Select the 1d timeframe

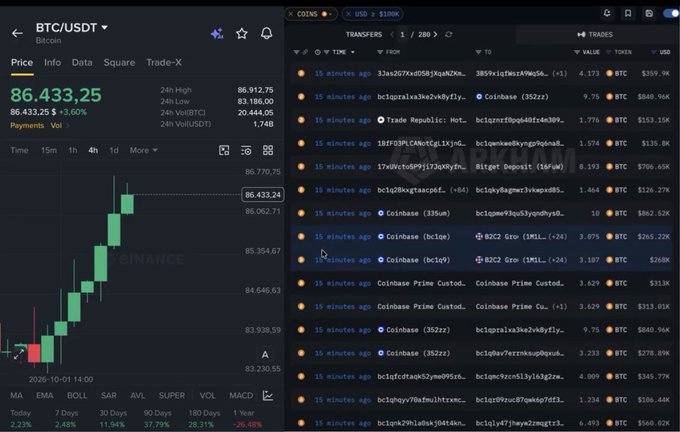pyautogui.click(x=114, y=150)
